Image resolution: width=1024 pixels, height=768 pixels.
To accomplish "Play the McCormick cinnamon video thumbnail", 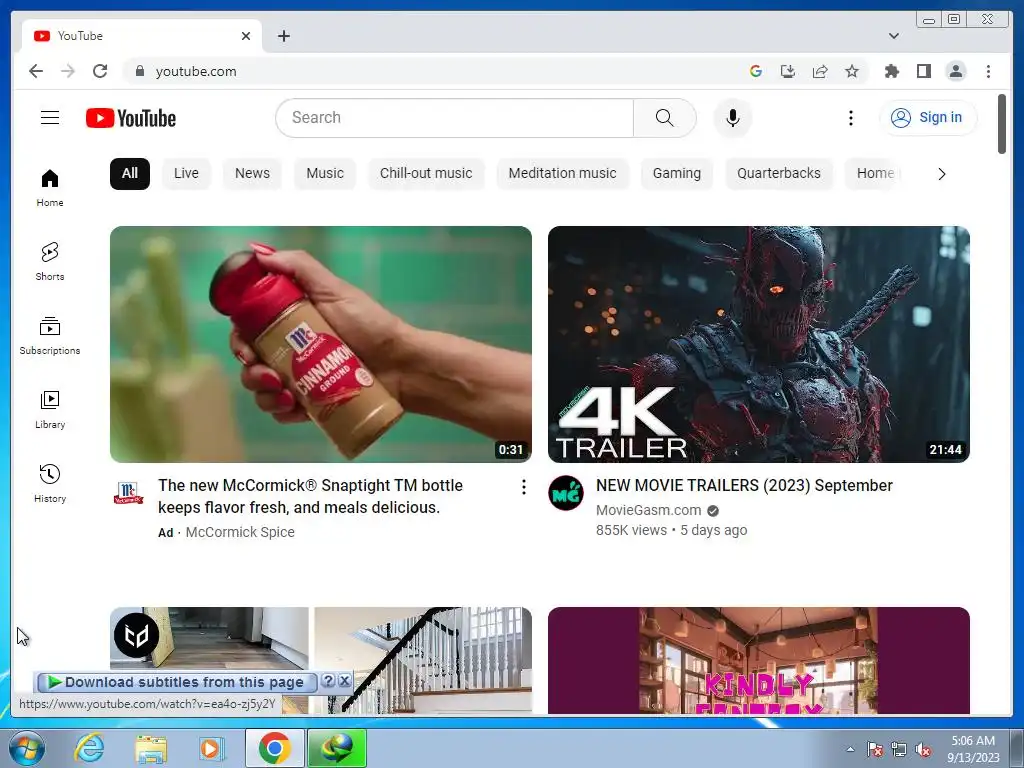I will click(321, 344).
